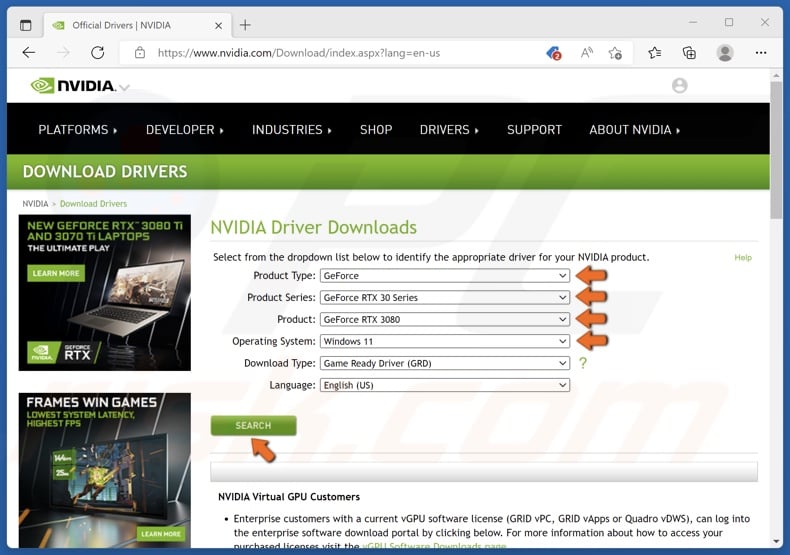Open browser Settings and more menu
This screenshot has height=555, width=790.
tap(761, 52)
